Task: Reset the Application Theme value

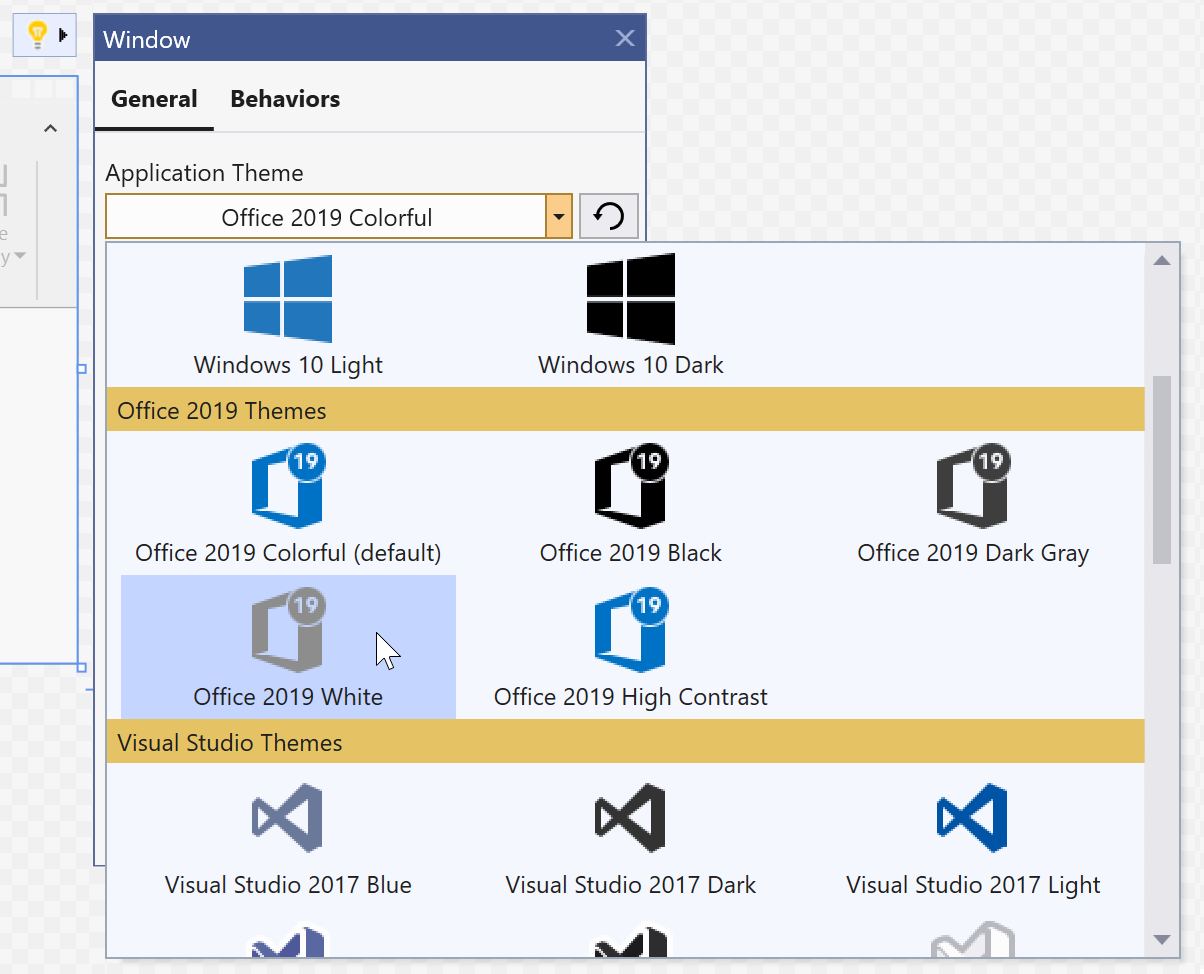Action: [x=609, y=217]
